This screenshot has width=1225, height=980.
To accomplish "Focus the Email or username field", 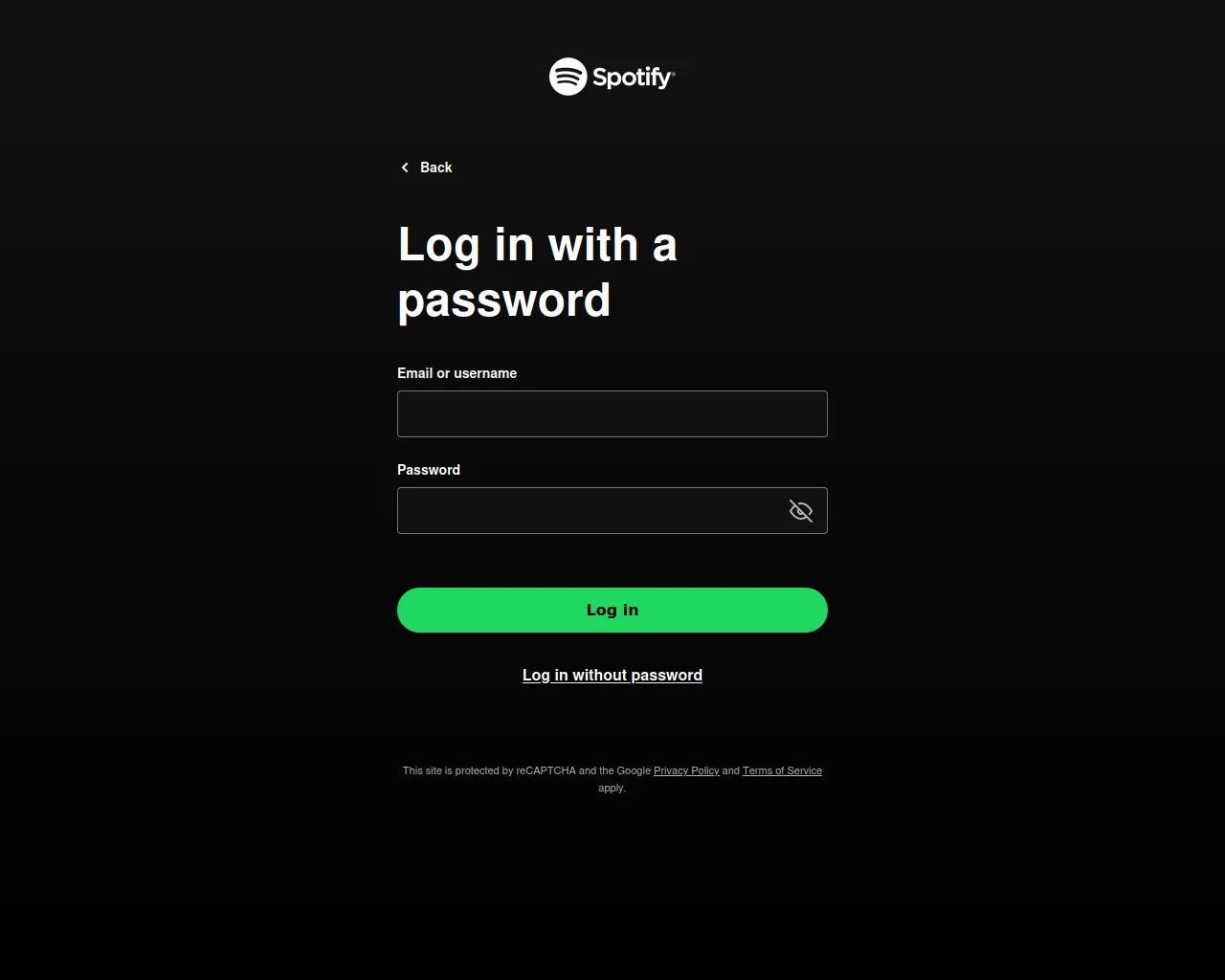I will tap(612, 413).
